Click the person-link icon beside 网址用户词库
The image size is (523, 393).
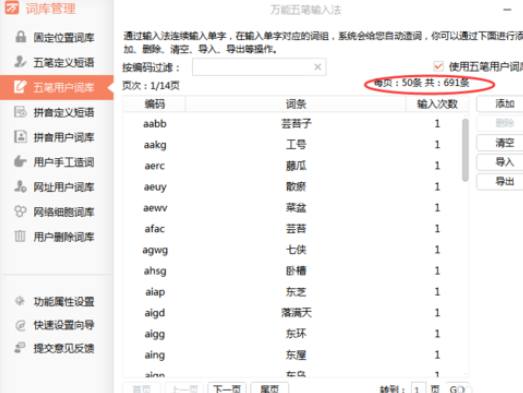pyautogui.click(x=20, y=187)
